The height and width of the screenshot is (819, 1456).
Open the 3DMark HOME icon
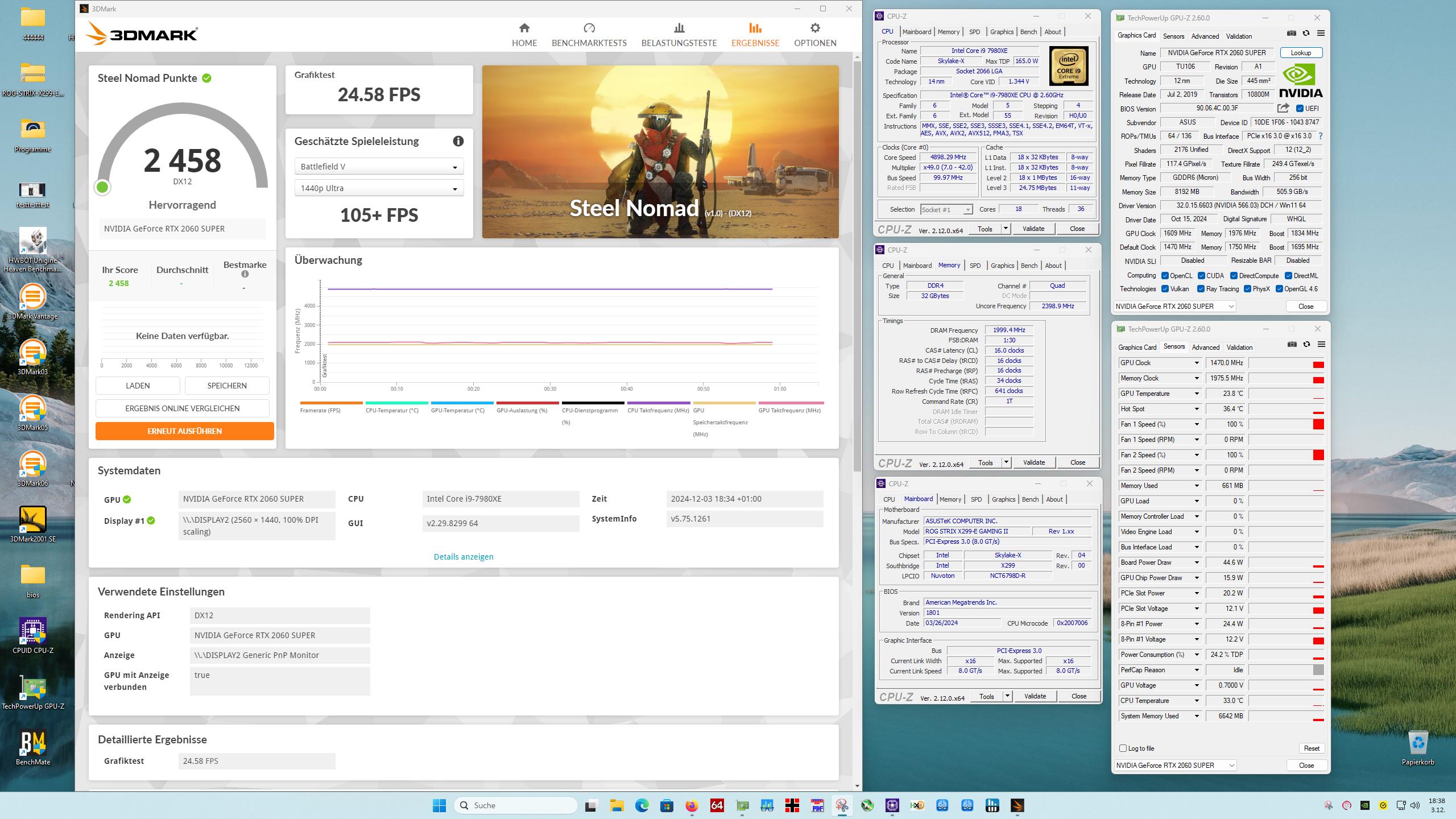[524, 28]
